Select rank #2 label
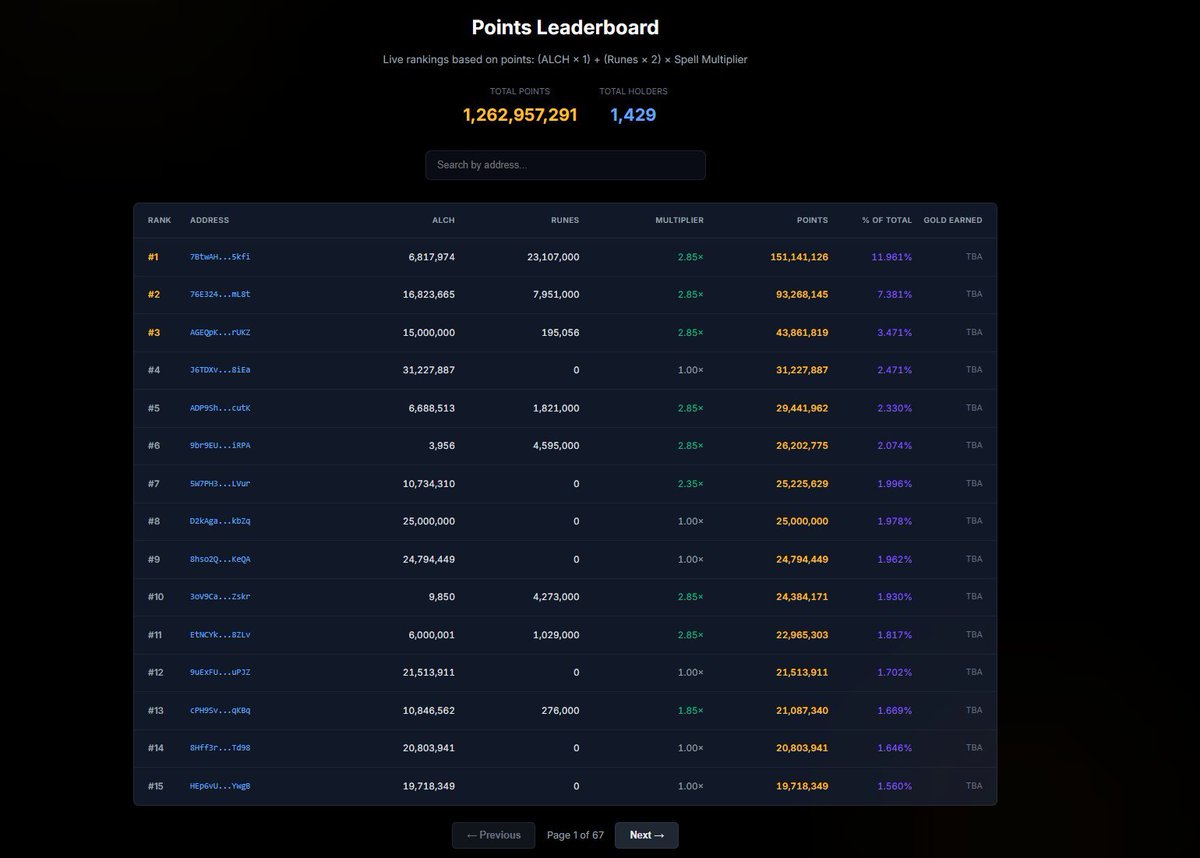This screenshot has height=858, width=1200. coord(154,295)
